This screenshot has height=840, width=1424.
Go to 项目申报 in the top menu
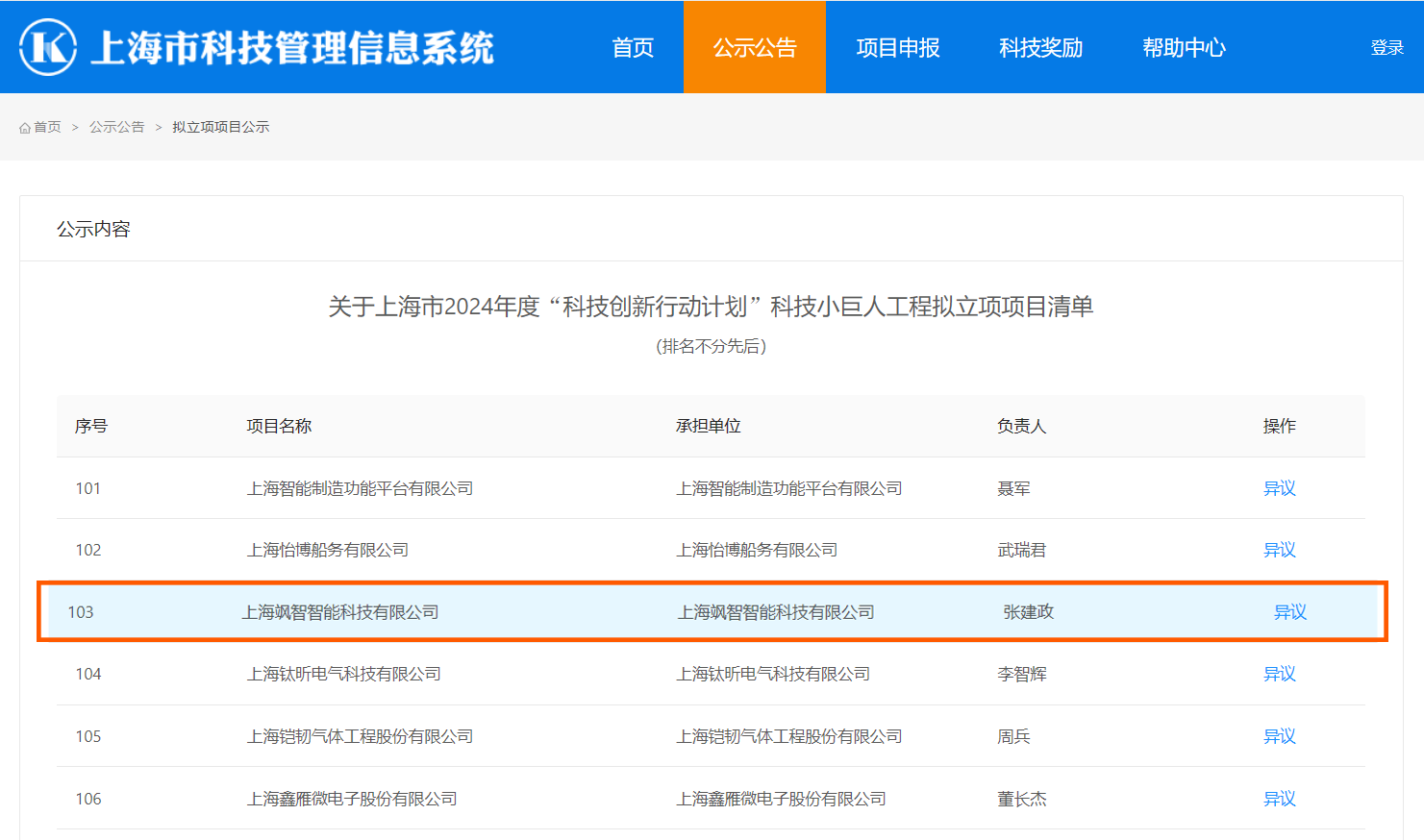point(898,47)
